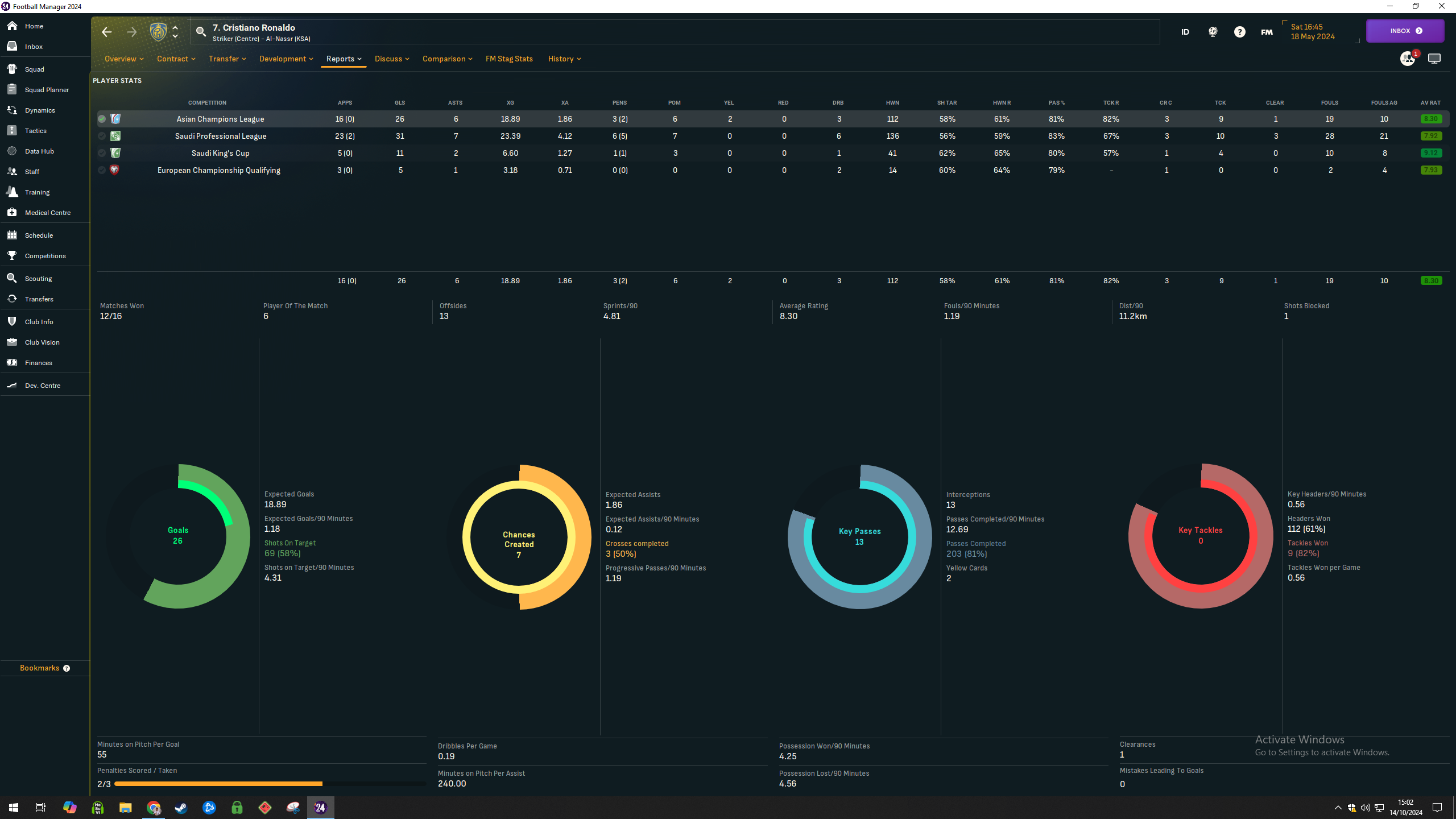Open Chrome from the taskbar
1456x819 pixels.
(154, 808)
